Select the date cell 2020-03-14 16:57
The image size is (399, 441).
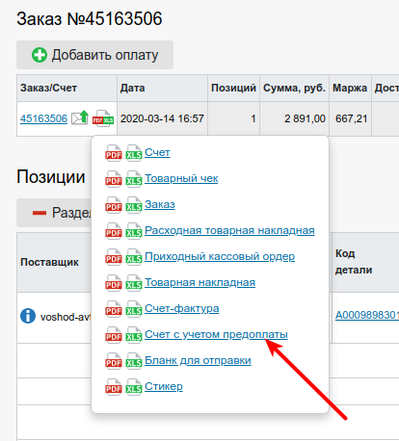(162, 118)
